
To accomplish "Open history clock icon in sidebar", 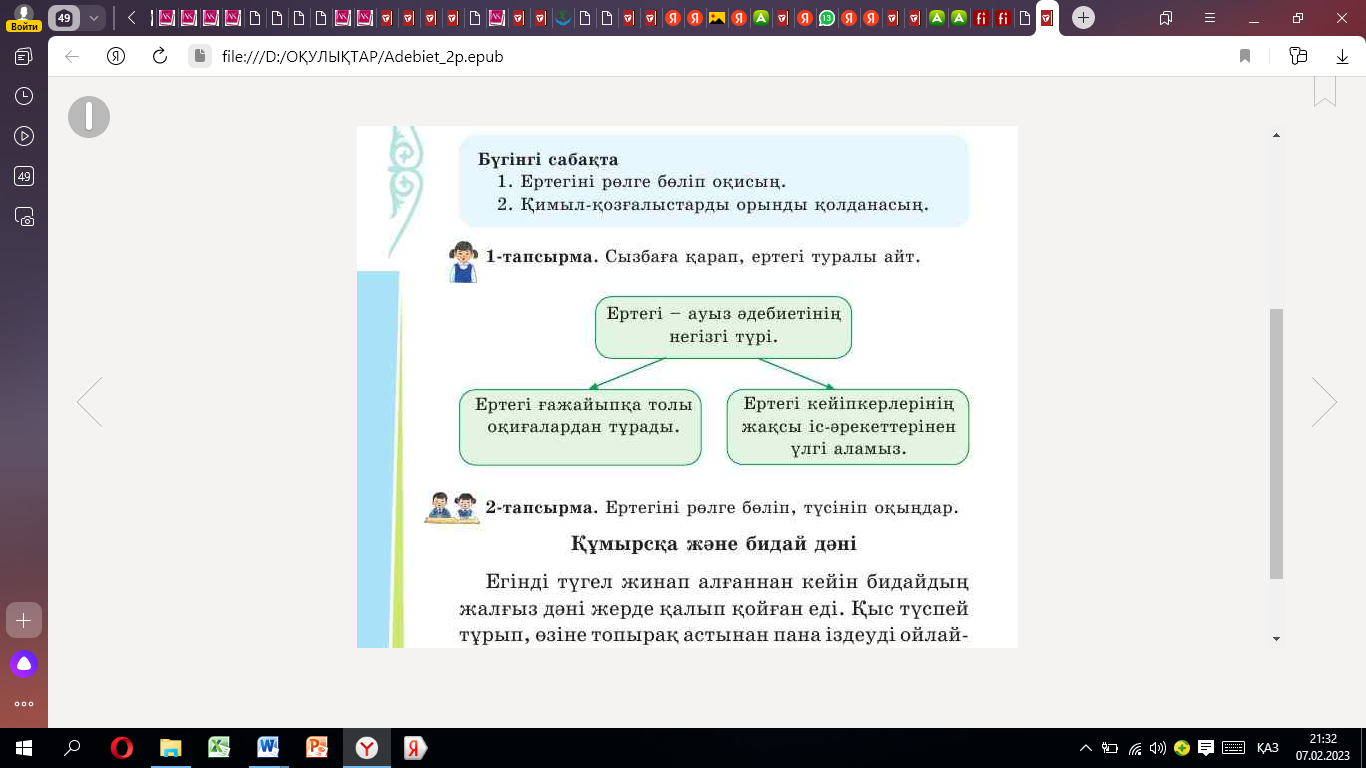I will pos(24,97).
